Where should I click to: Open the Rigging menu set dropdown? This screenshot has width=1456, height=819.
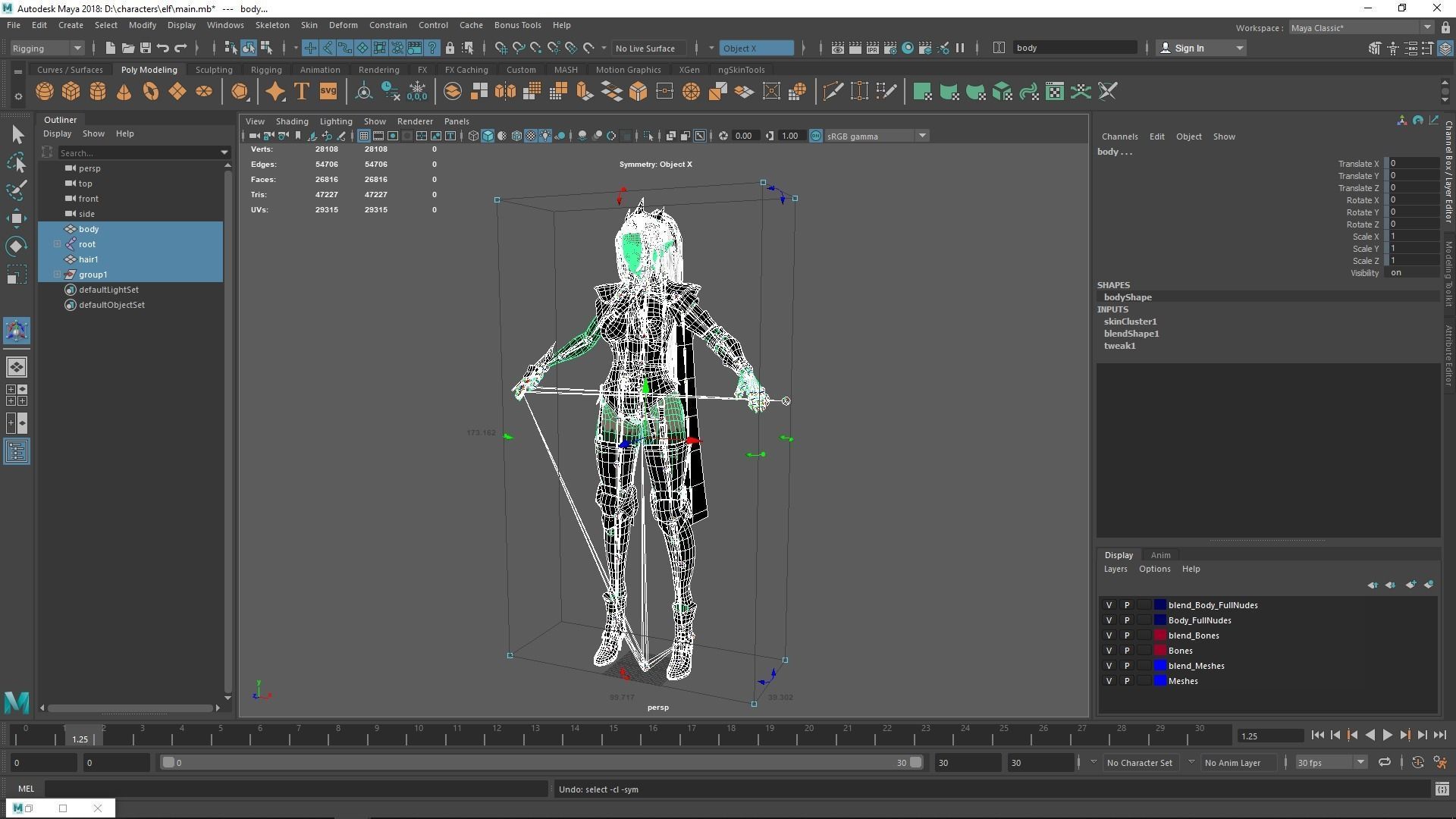tap(47, 48)
